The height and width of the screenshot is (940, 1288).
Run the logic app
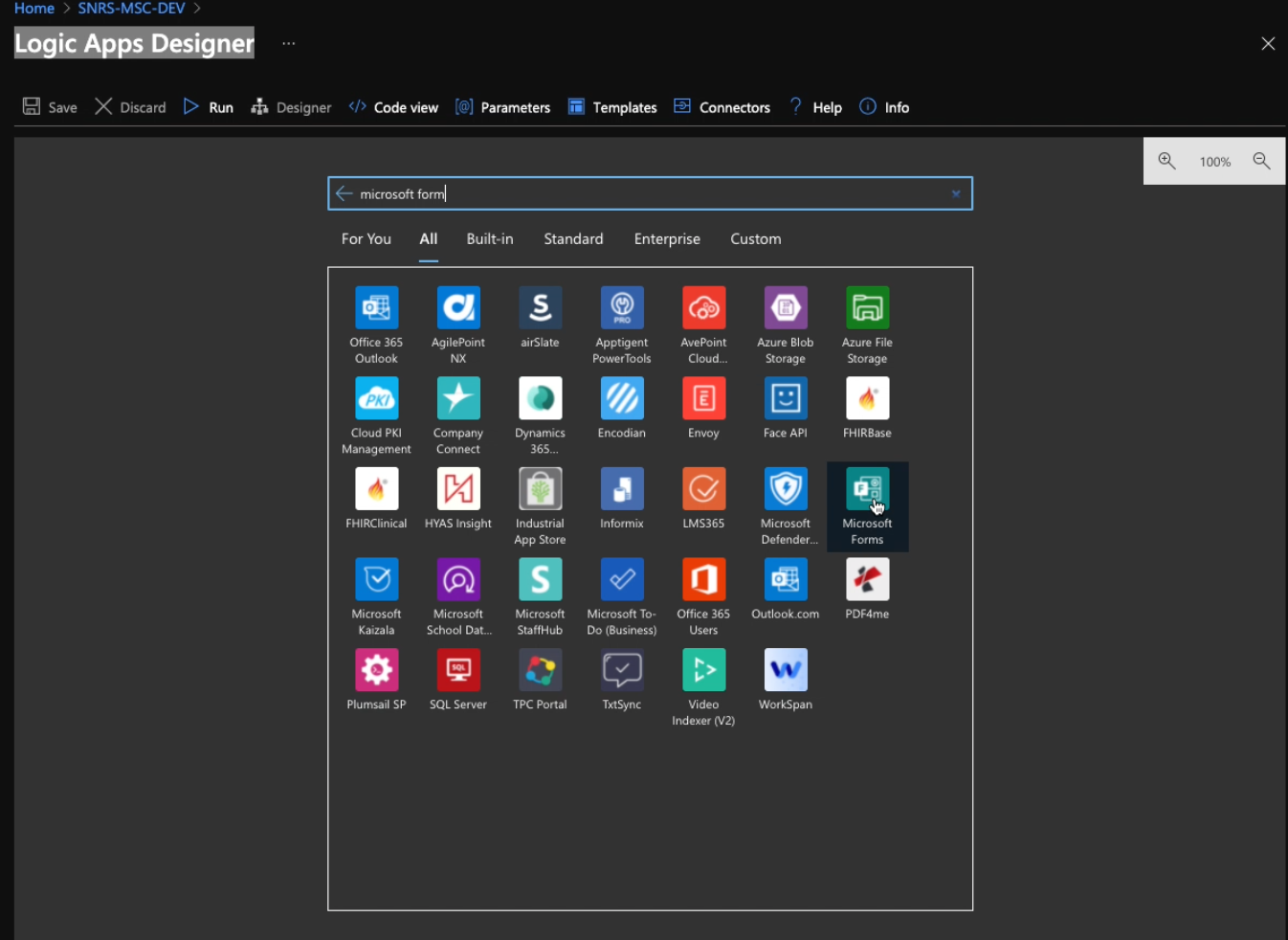click(x=208, y=106)
